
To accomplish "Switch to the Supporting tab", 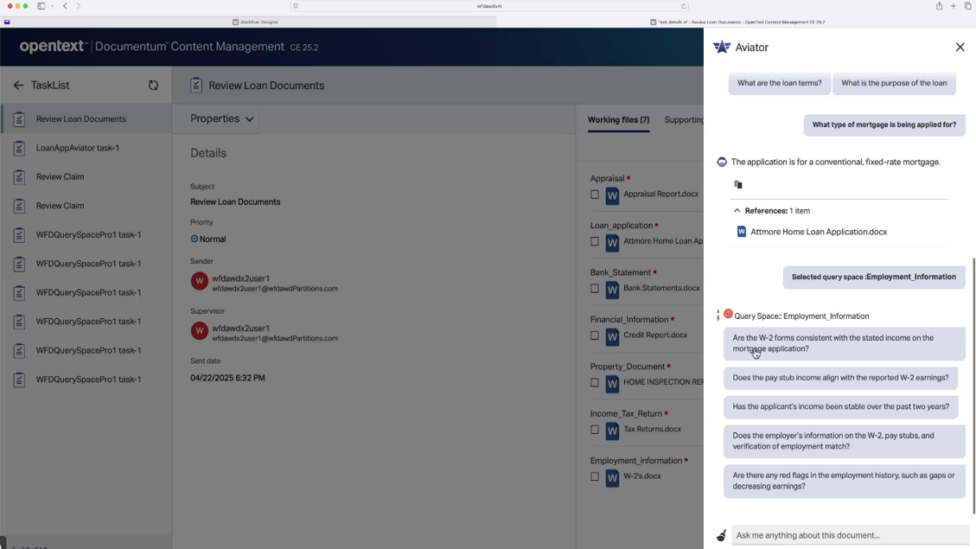I will click(683, 120).
